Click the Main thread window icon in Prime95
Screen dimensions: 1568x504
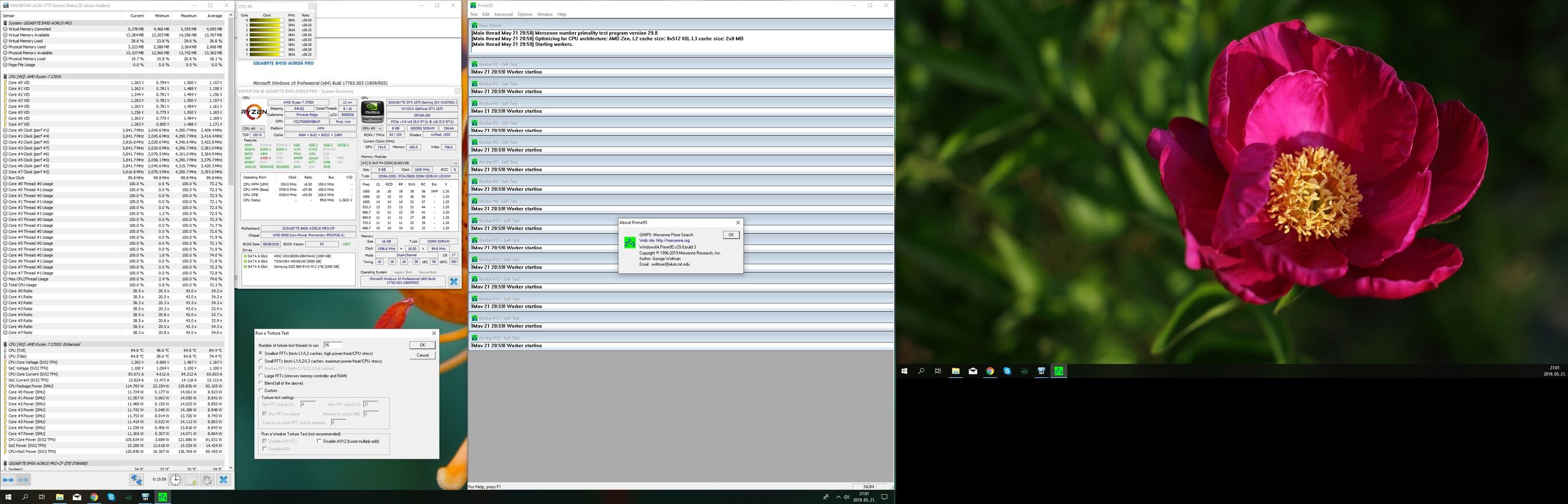point(475,25)
